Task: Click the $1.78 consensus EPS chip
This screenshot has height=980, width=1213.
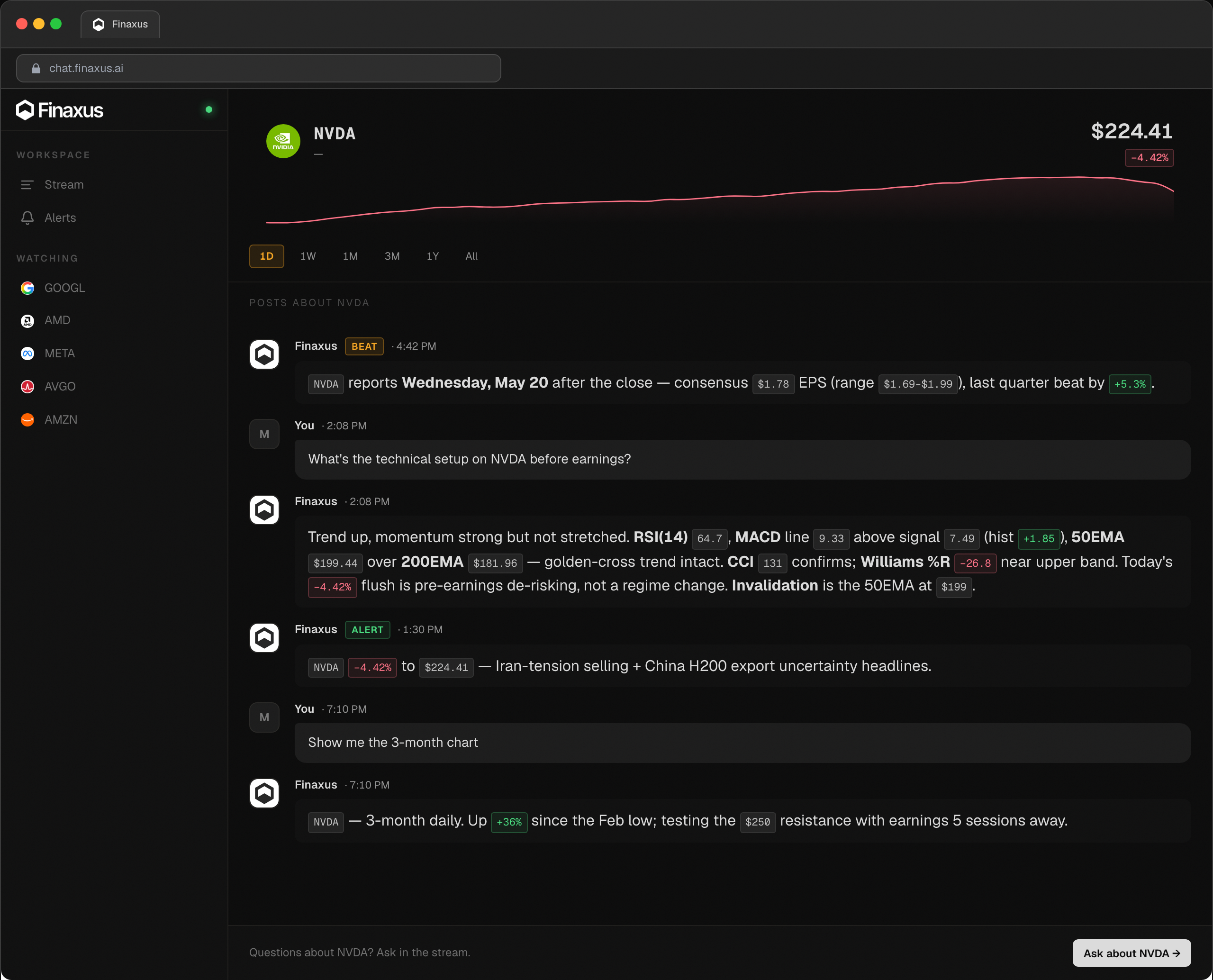Action: coord(773,384)
